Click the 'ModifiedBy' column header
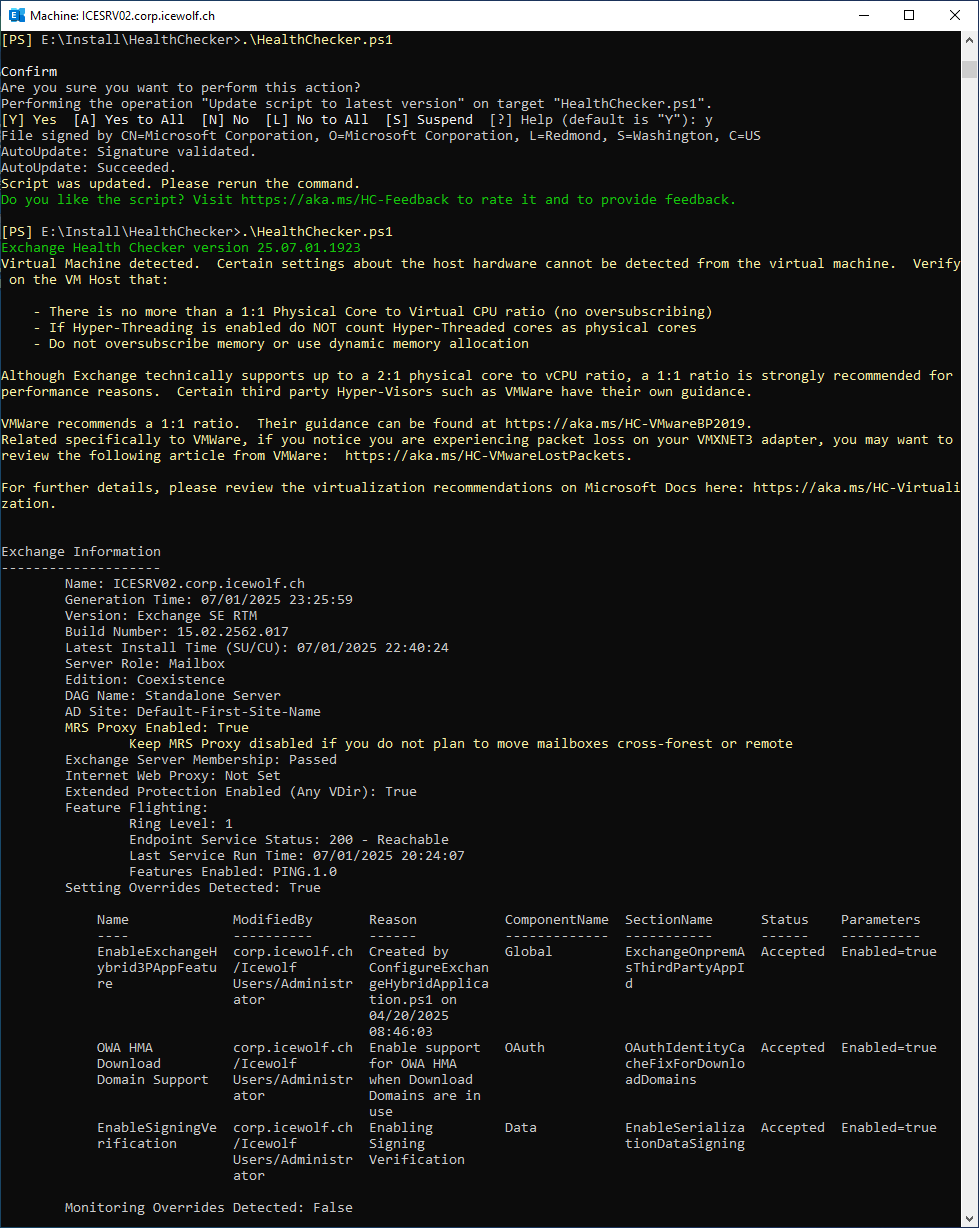 273,920
